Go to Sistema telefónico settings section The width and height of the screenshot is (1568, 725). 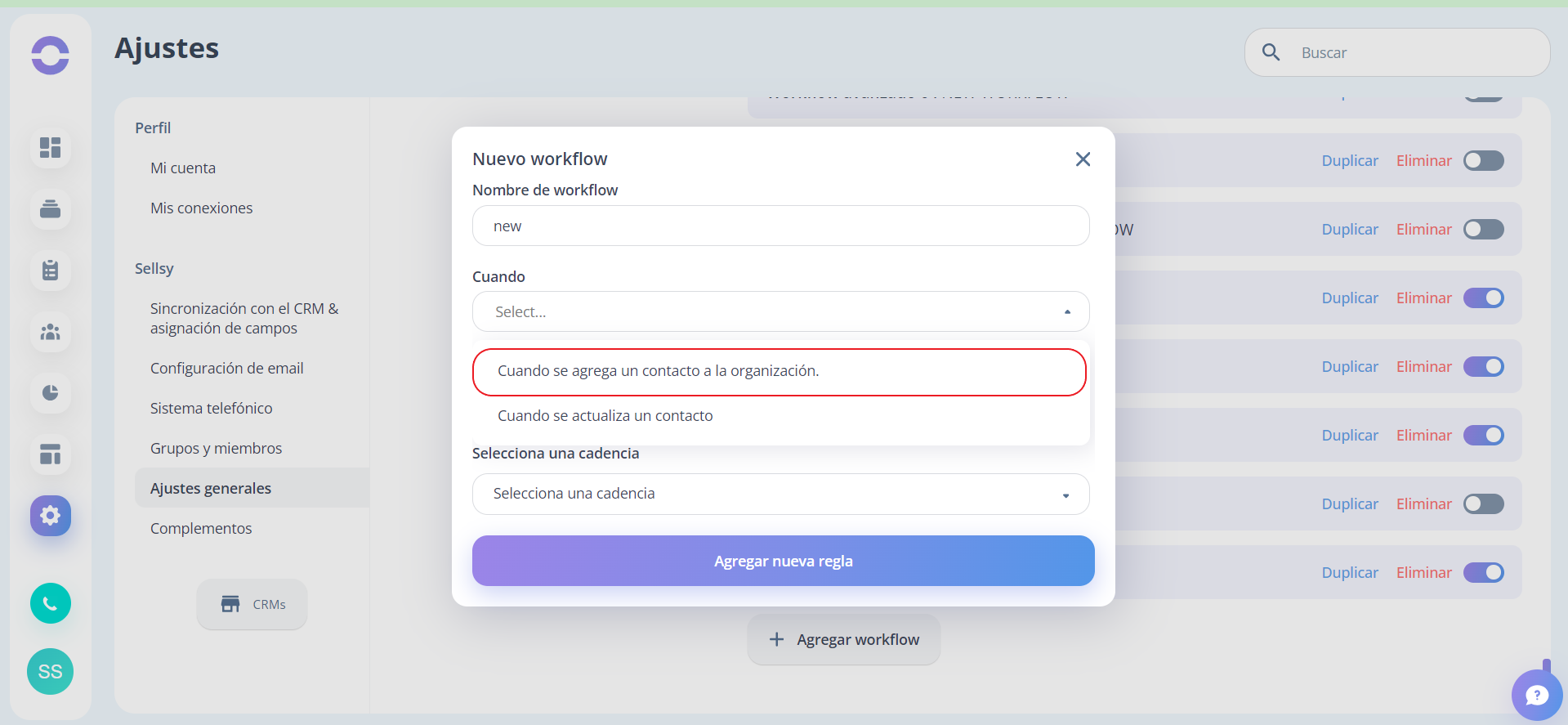211,409
